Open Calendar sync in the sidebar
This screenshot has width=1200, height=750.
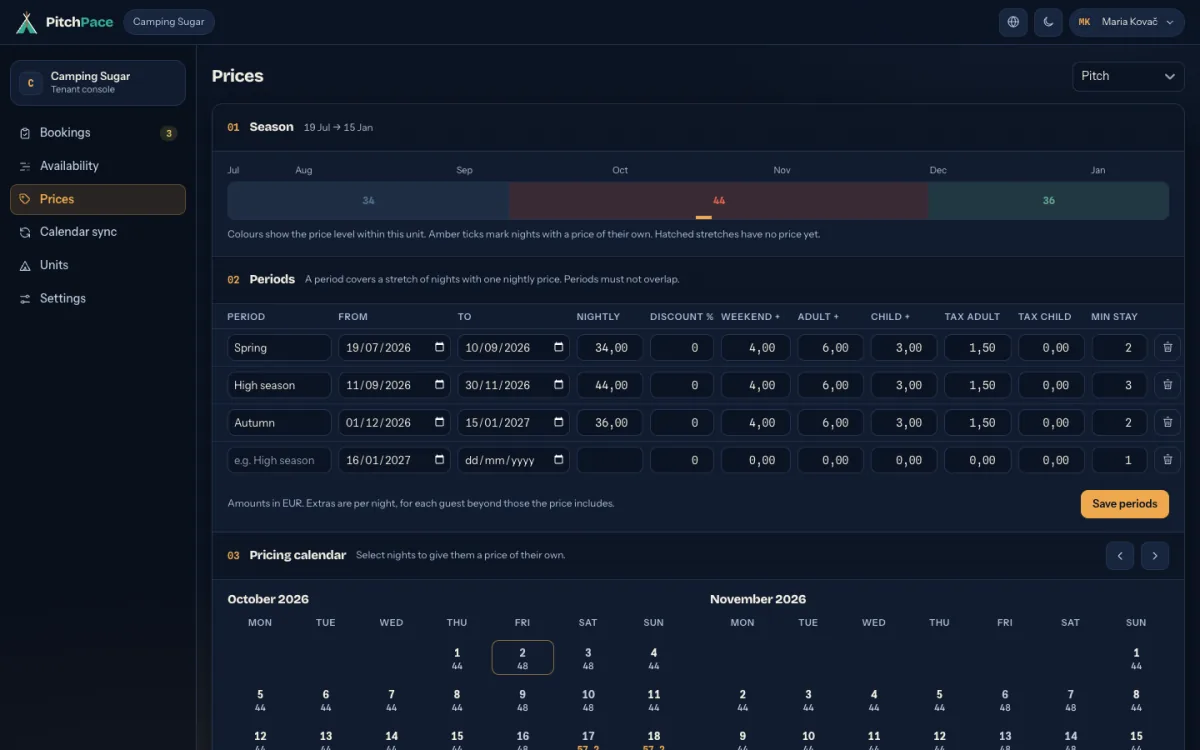point(98,232)
